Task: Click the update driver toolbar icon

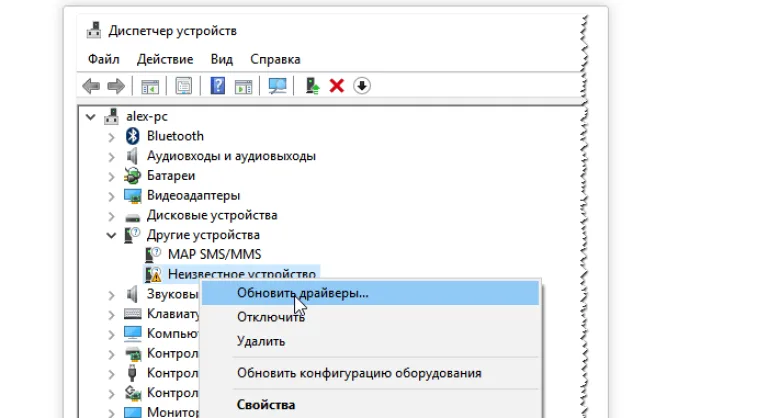Action: [312, 86]
